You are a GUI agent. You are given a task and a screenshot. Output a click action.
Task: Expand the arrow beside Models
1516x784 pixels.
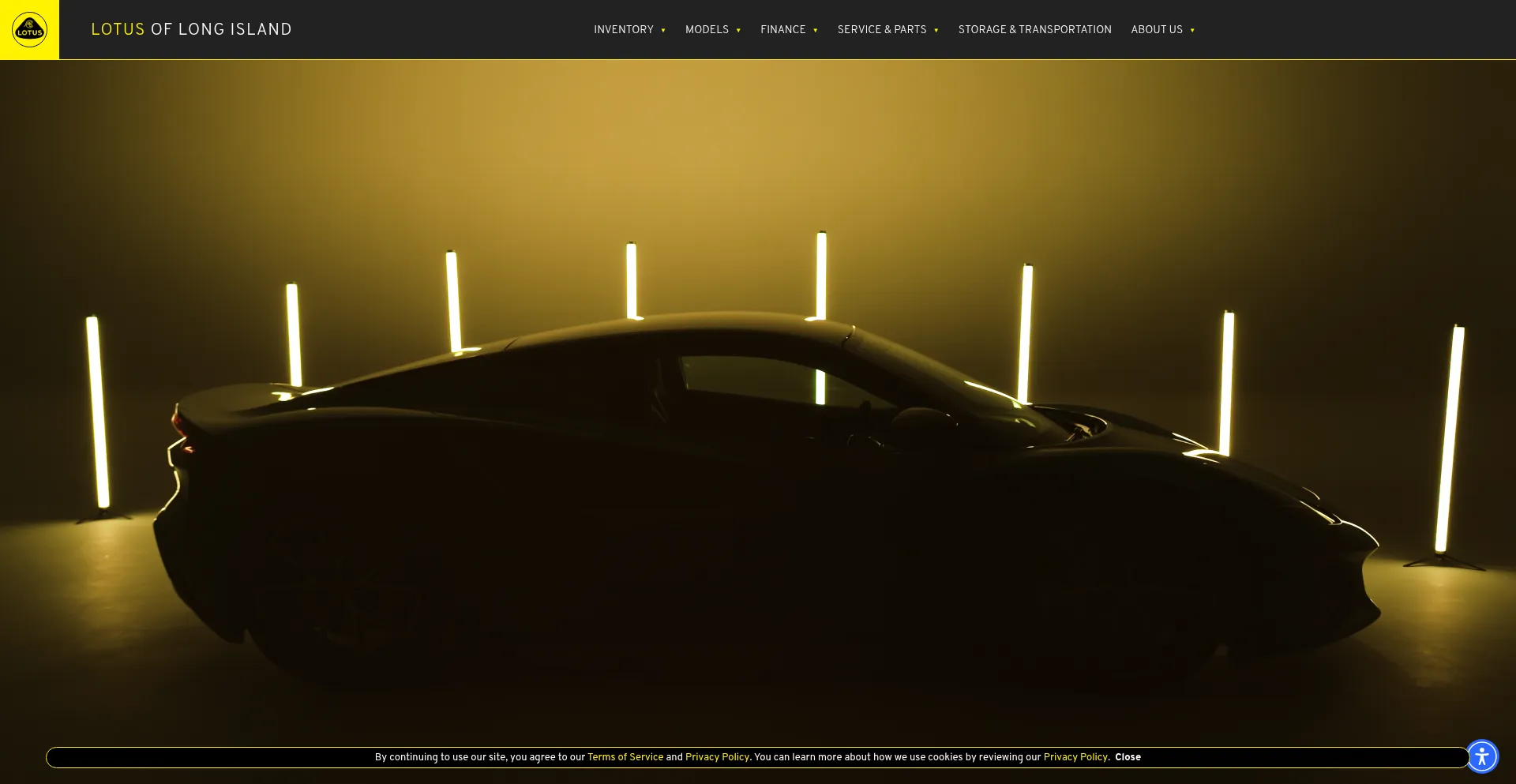[x=738, y=31]
